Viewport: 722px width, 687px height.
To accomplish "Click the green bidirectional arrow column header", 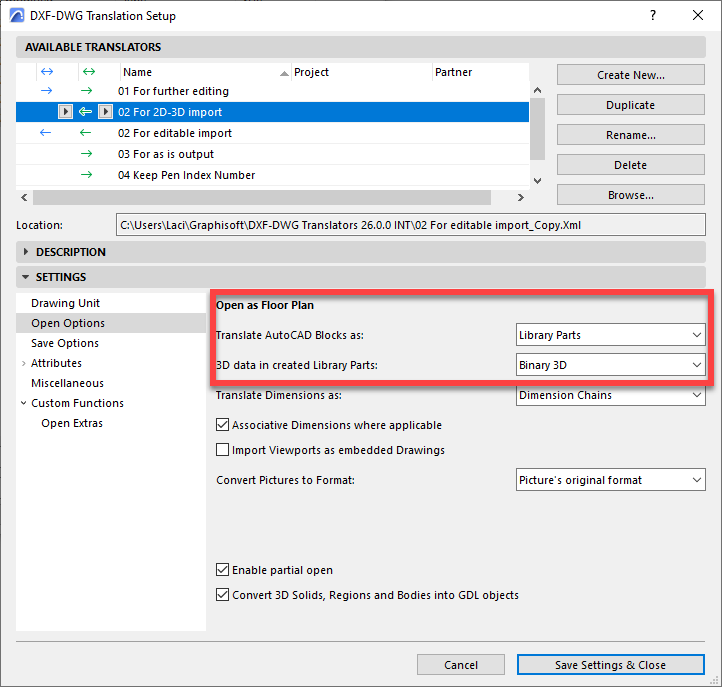I will 89,71.
